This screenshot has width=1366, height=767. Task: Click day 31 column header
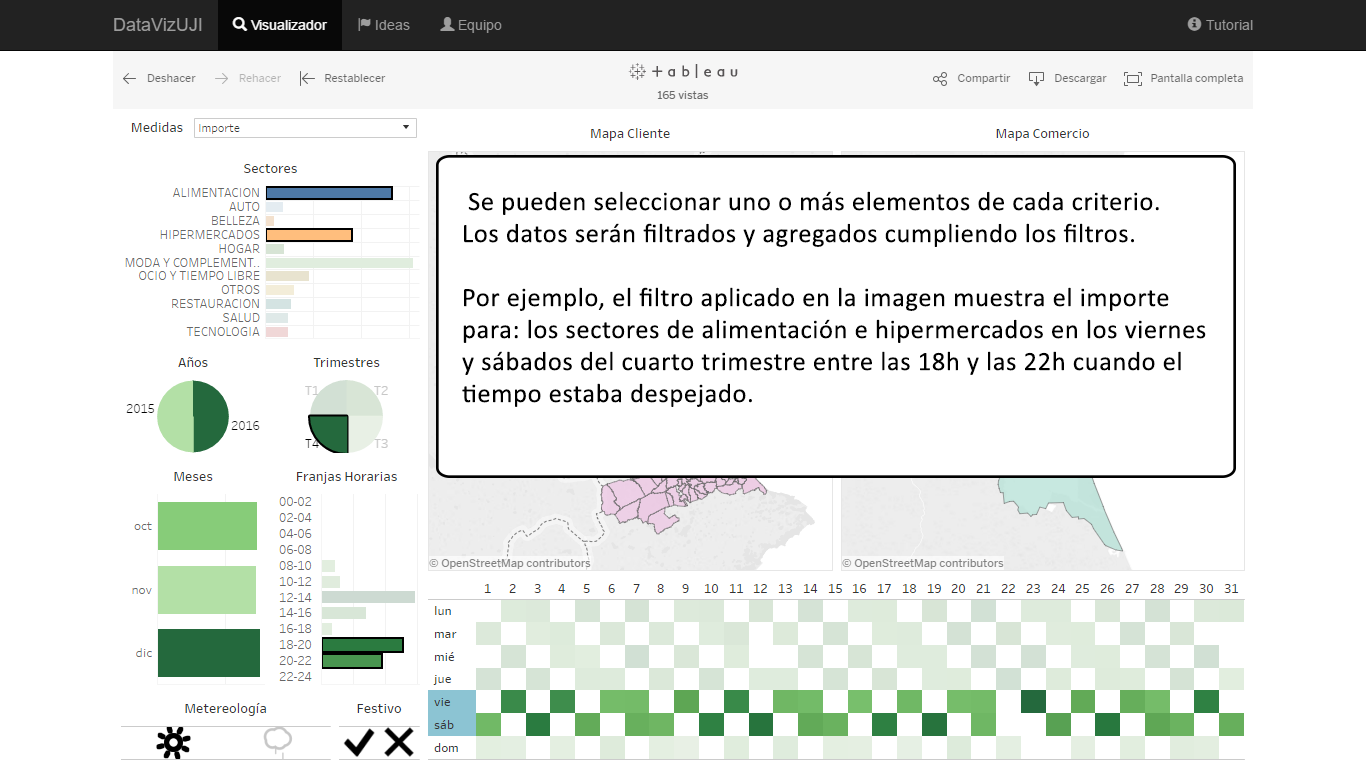click(1231, 588)
